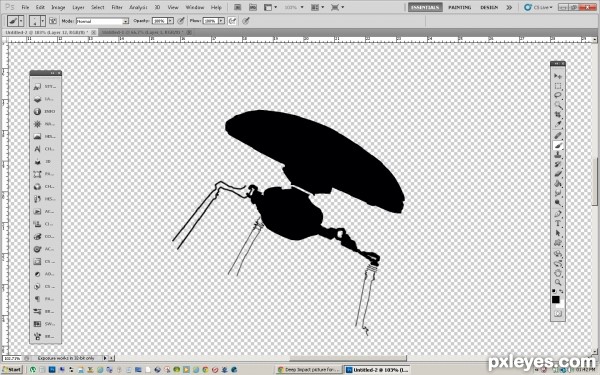Open the Windows Start button
This screenshot has height=375, width=600.
click(12, 370)
